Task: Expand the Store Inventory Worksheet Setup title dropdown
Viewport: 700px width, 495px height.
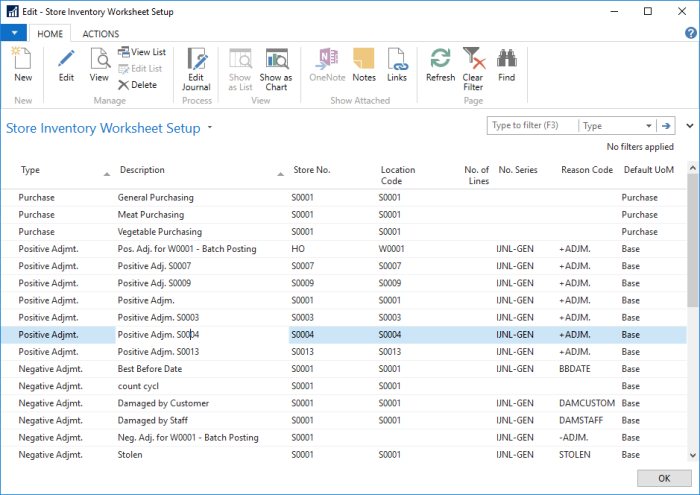Action: pyautogui.click(x=210, y=128)
